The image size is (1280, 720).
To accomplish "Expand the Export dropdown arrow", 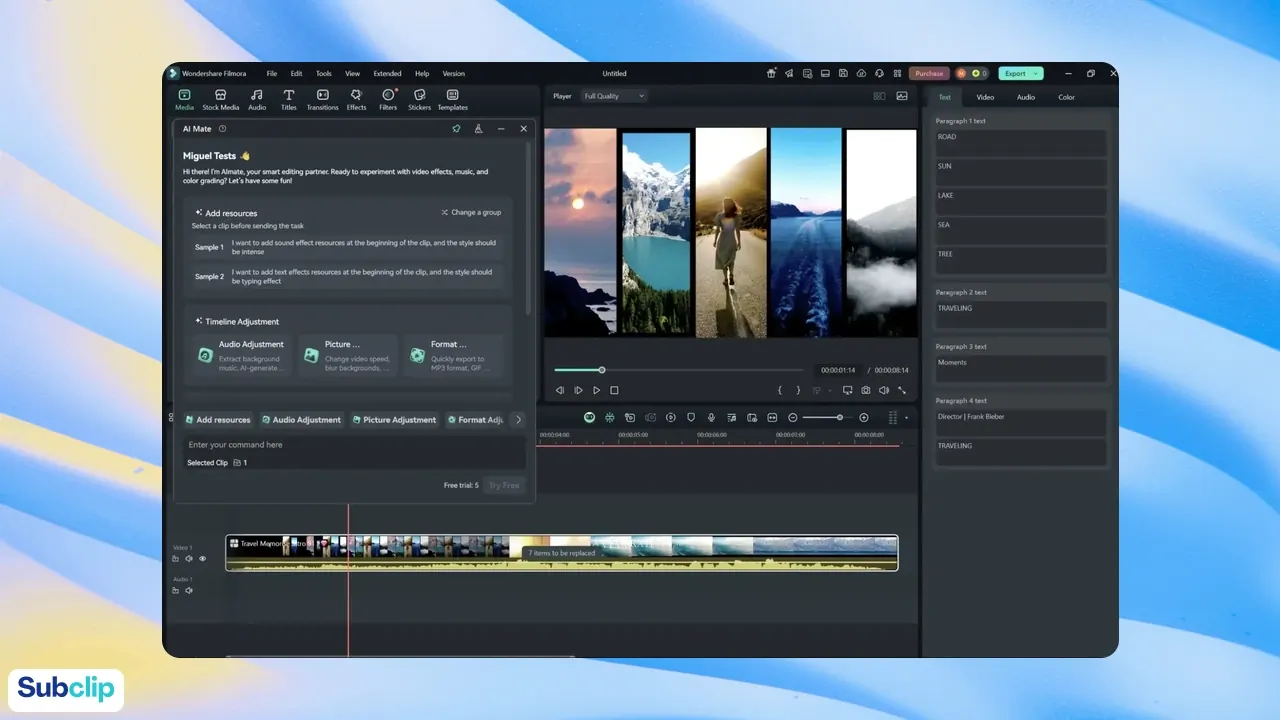I will (x=1036, y=73).
